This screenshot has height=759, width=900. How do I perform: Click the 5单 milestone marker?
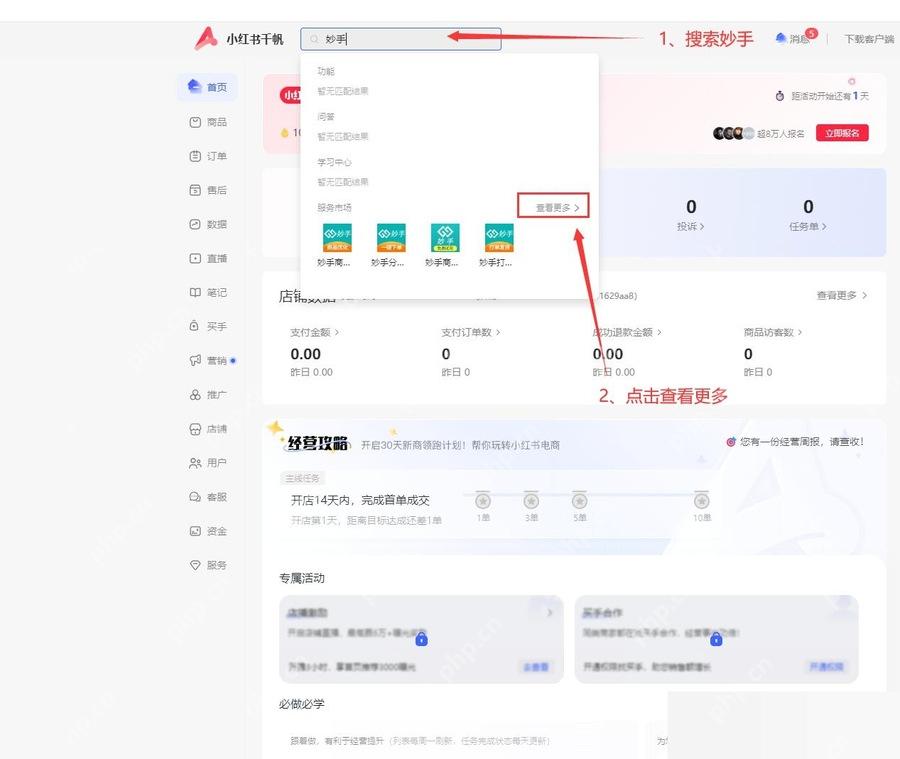tap(579, 501)
